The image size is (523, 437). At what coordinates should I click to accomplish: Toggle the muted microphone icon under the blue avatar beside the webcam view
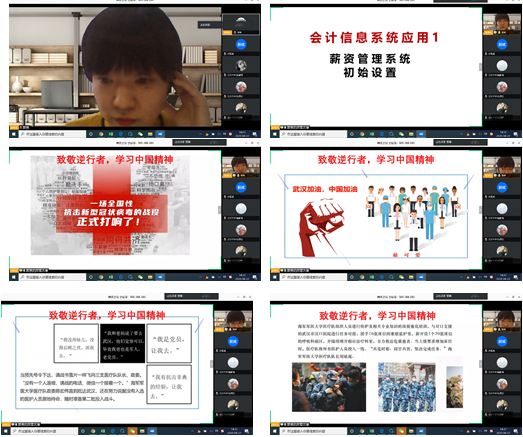point(225,54)
